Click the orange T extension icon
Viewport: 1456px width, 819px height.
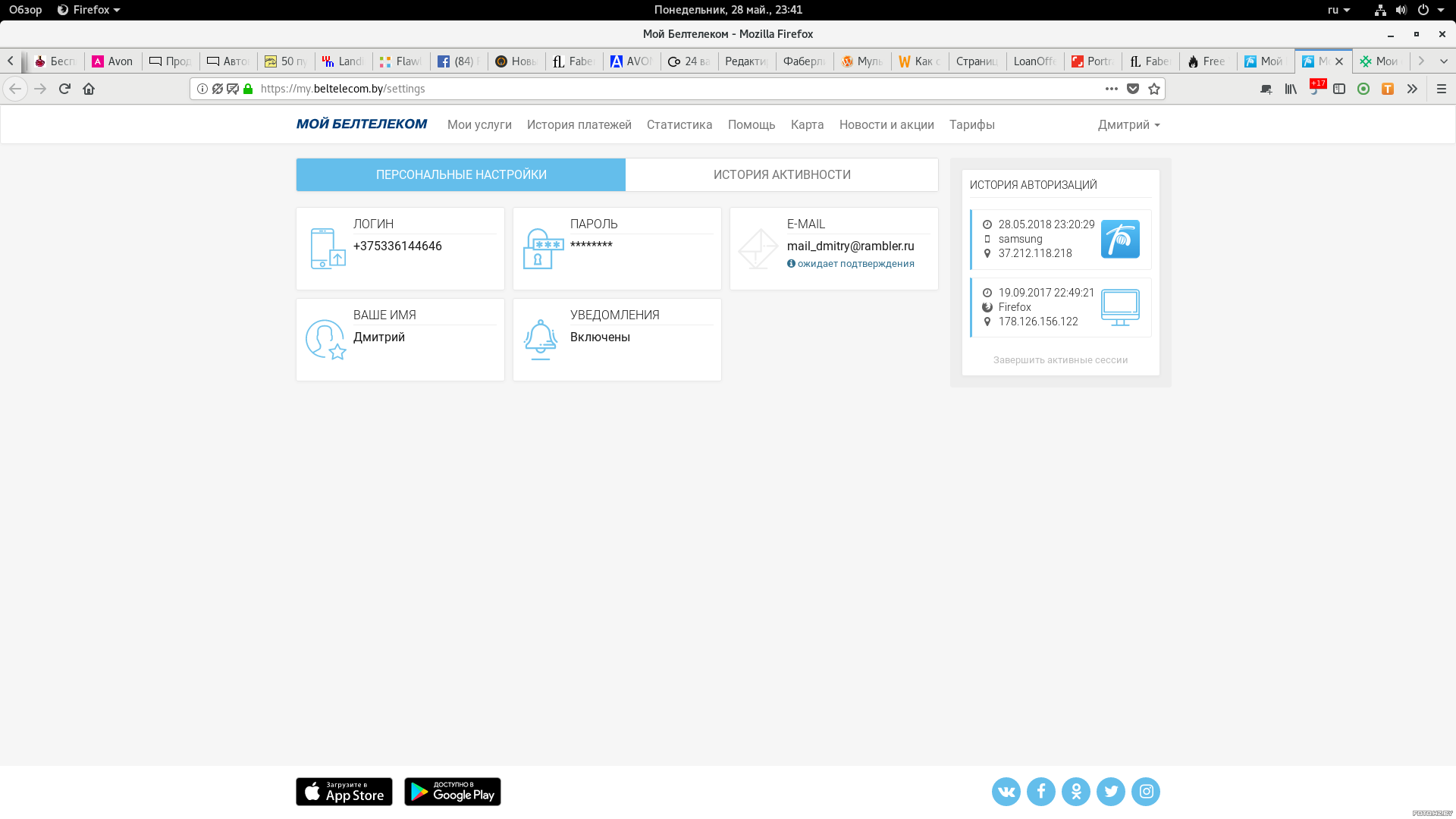pyautogui.click(x=1388, y=89)
